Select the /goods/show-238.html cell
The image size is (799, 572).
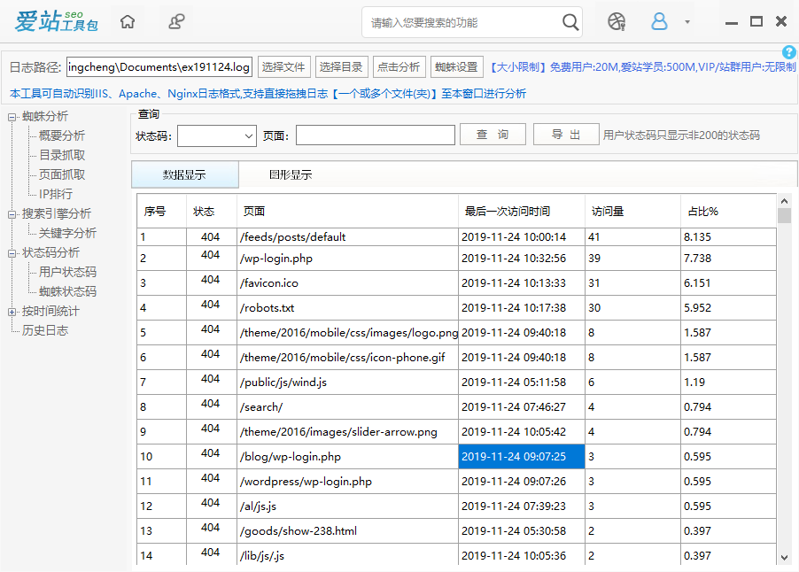(x=348, y=531)
